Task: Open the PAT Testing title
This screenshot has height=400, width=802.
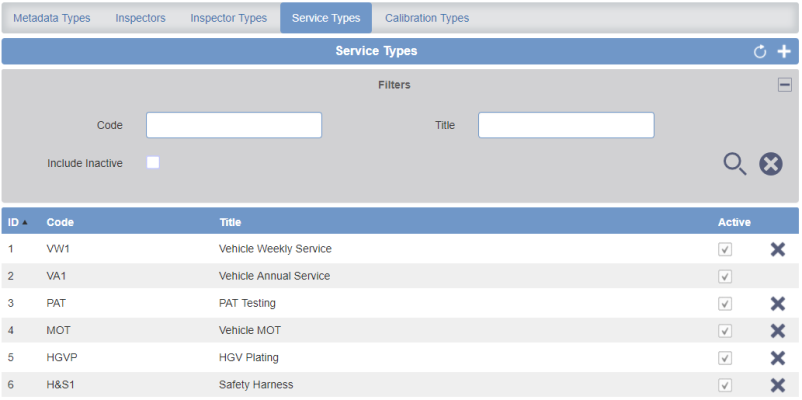Action: [248, 303]
